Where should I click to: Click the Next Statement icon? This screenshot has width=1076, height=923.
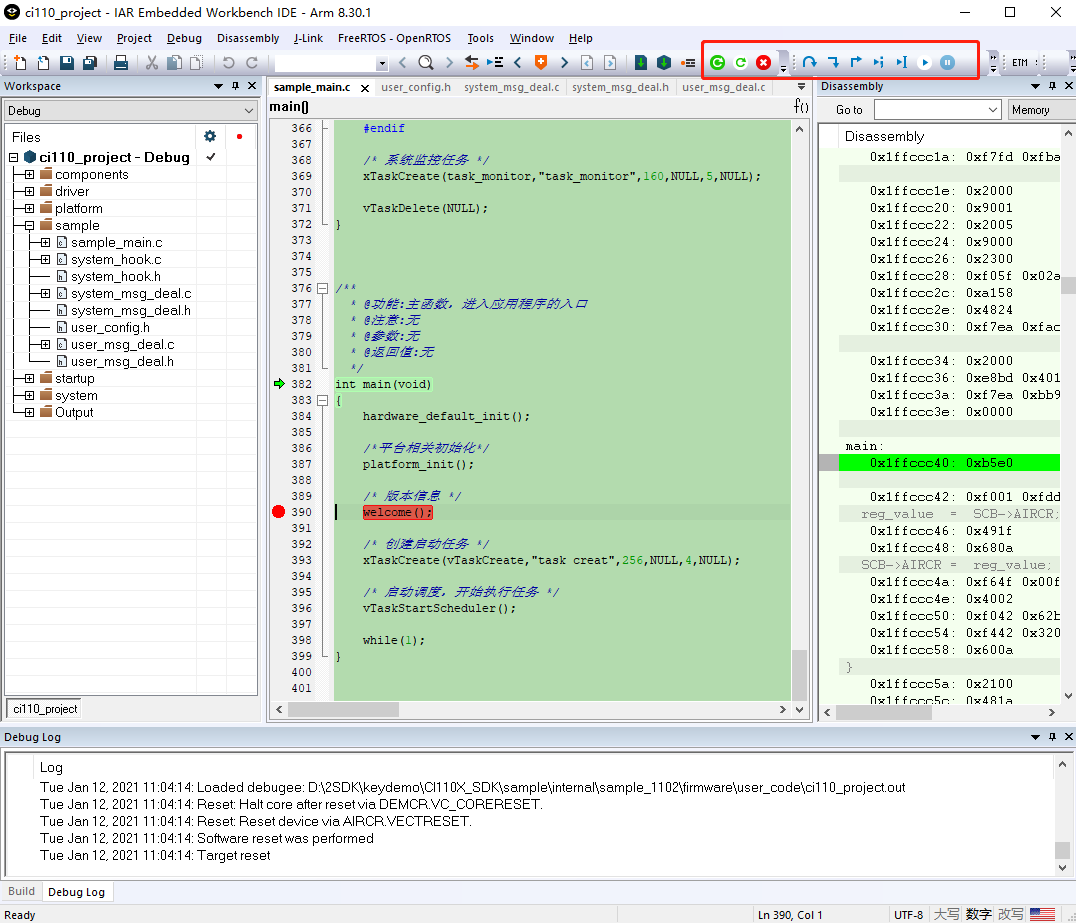(x=879, y=63)
